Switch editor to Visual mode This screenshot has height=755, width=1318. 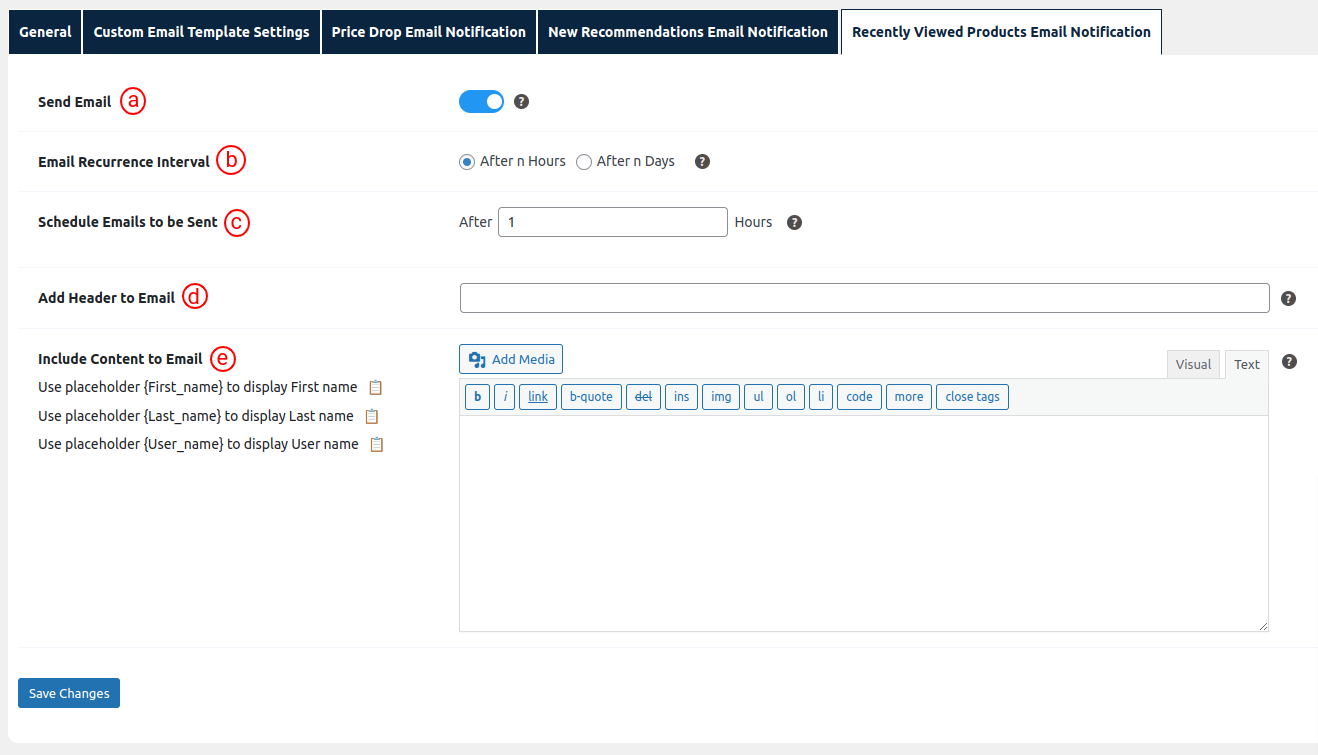1193,365
